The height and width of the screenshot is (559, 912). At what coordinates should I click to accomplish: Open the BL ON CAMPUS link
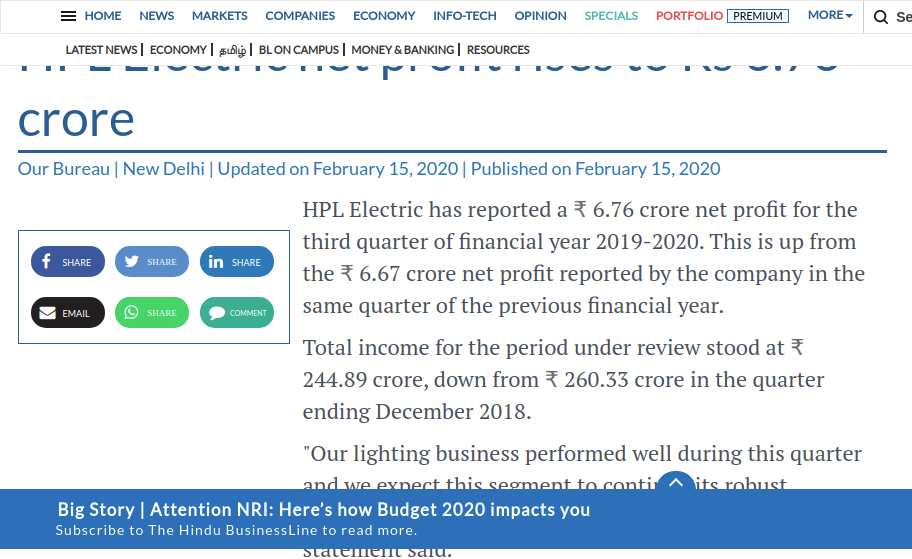298,50
